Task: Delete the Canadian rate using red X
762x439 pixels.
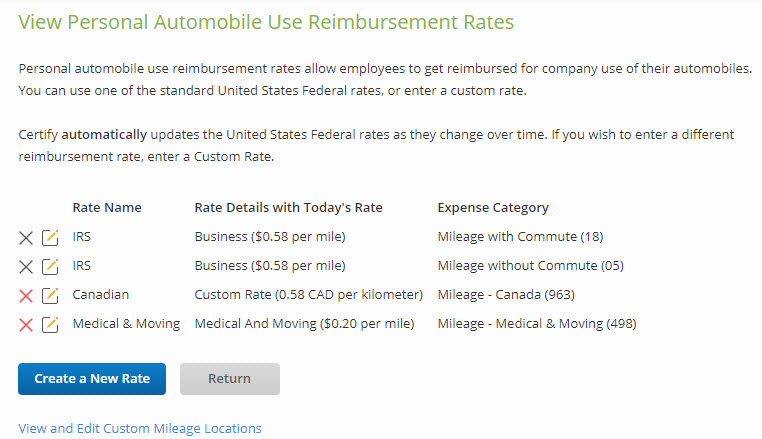Action: coord(26,296)
